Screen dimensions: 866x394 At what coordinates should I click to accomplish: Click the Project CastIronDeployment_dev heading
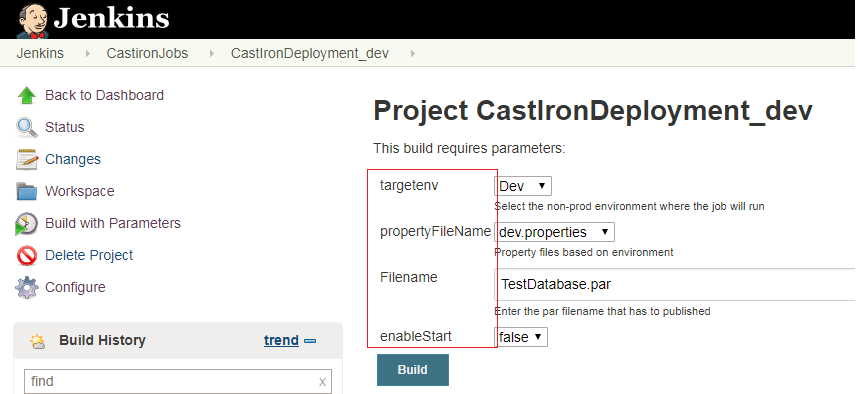coord(593,111)
